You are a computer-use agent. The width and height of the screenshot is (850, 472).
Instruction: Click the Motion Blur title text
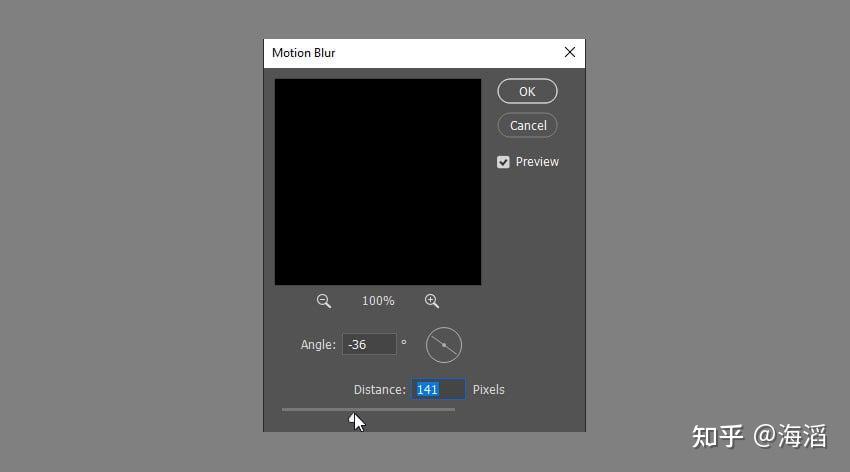pyautogui.click(x=304, y=53)
